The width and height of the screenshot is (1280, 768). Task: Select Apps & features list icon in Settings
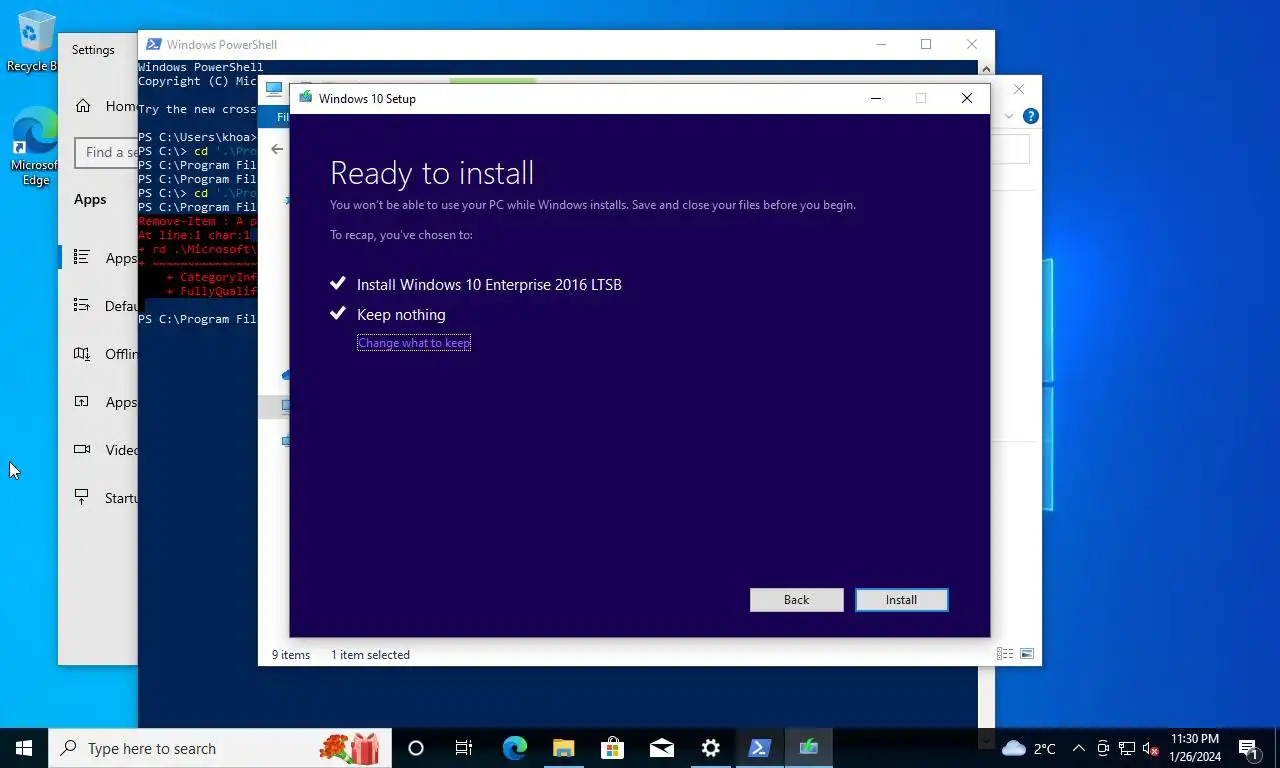(x=82, y=258)
